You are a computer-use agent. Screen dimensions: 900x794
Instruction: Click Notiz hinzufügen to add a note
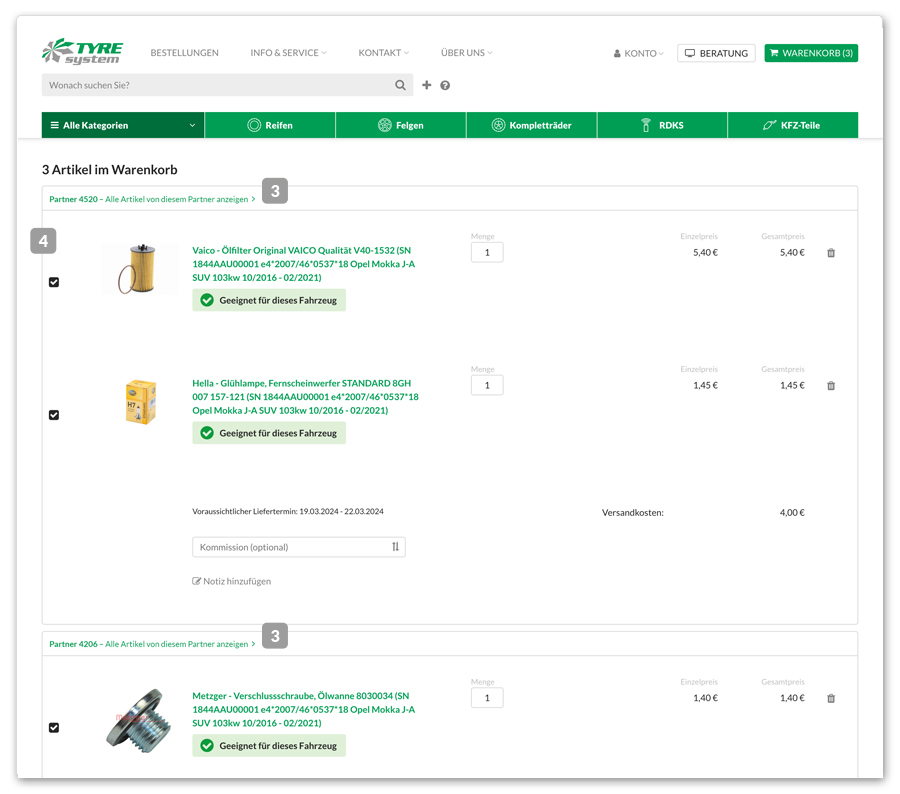(x=231, y=581)
